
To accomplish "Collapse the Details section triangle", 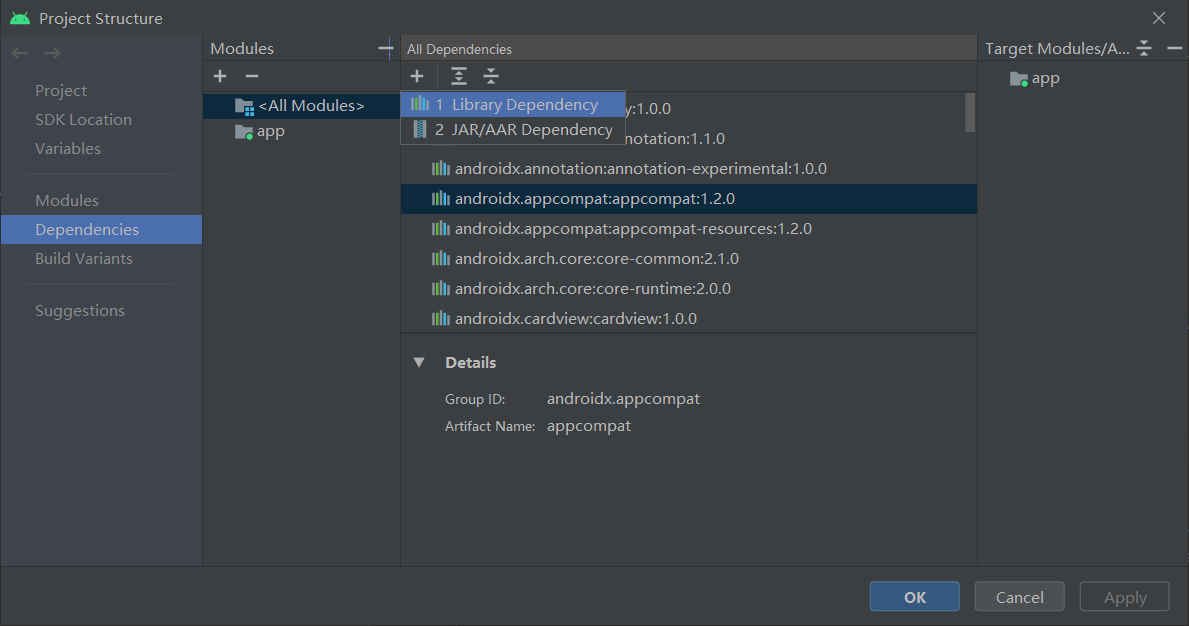I will pyautogui.click(x=419, y=362).
